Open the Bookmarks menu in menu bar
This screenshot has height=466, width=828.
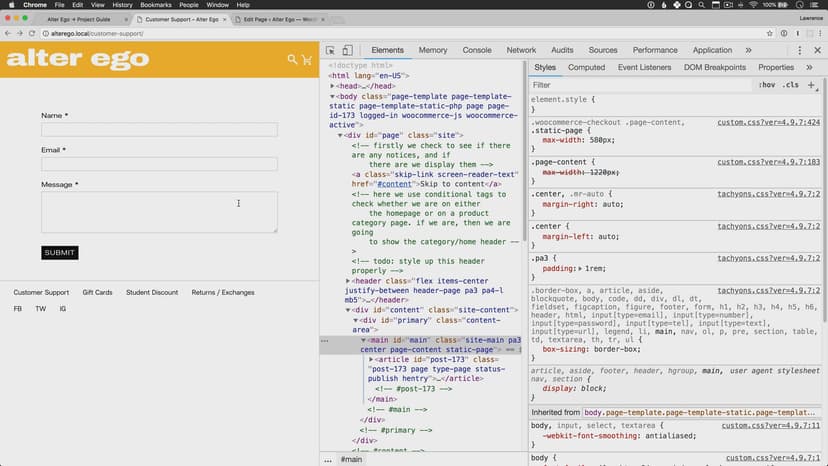coord(156,5)
